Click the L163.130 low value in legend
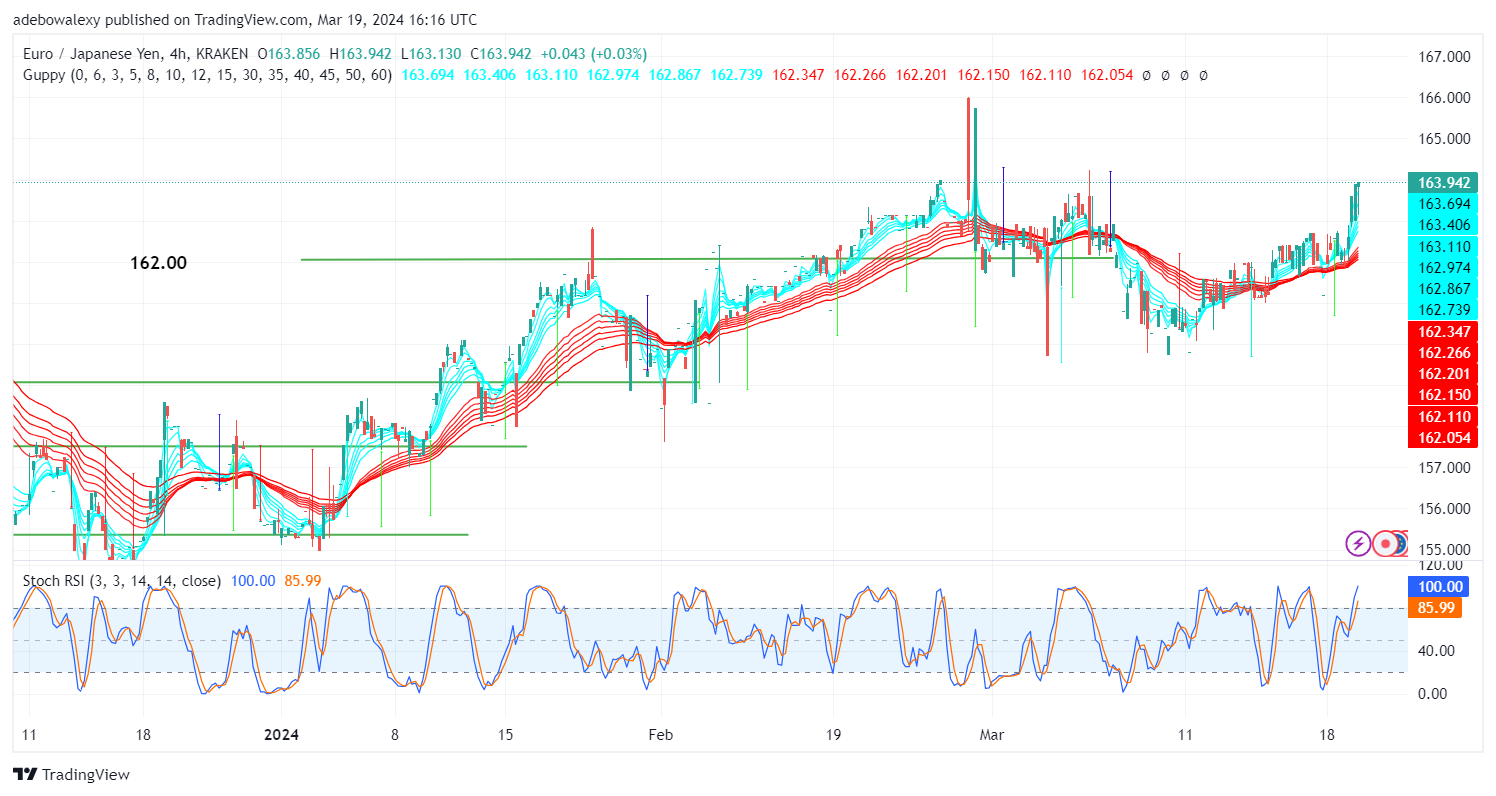Viewport: 1496px width, 796px height. pos(433,54)
